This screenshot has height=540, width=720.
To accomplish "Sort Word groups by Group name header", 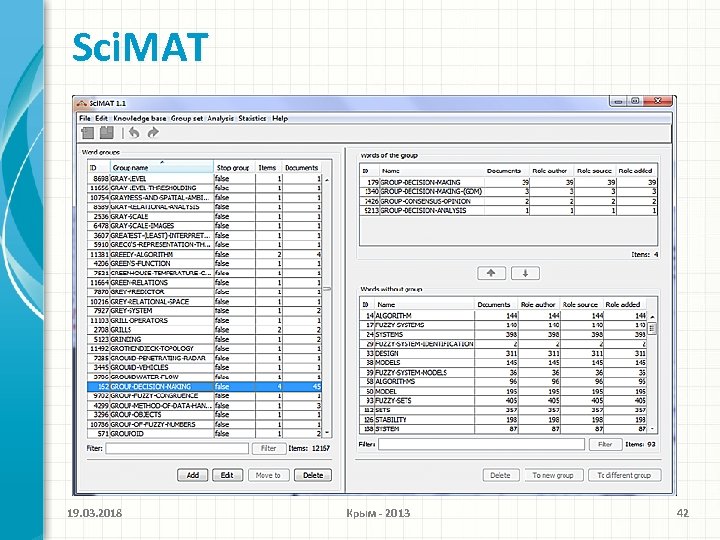I will 162,168.
